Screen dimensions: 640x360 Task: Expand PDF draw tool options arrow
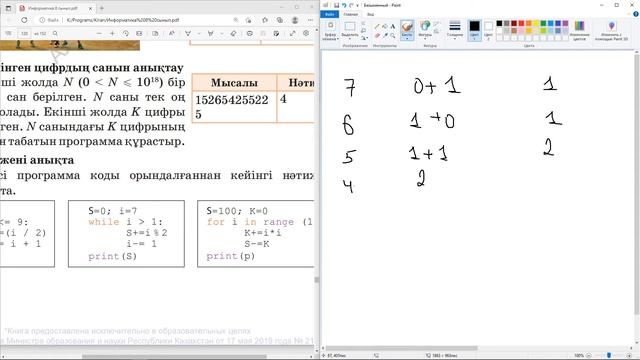[199, 33]
